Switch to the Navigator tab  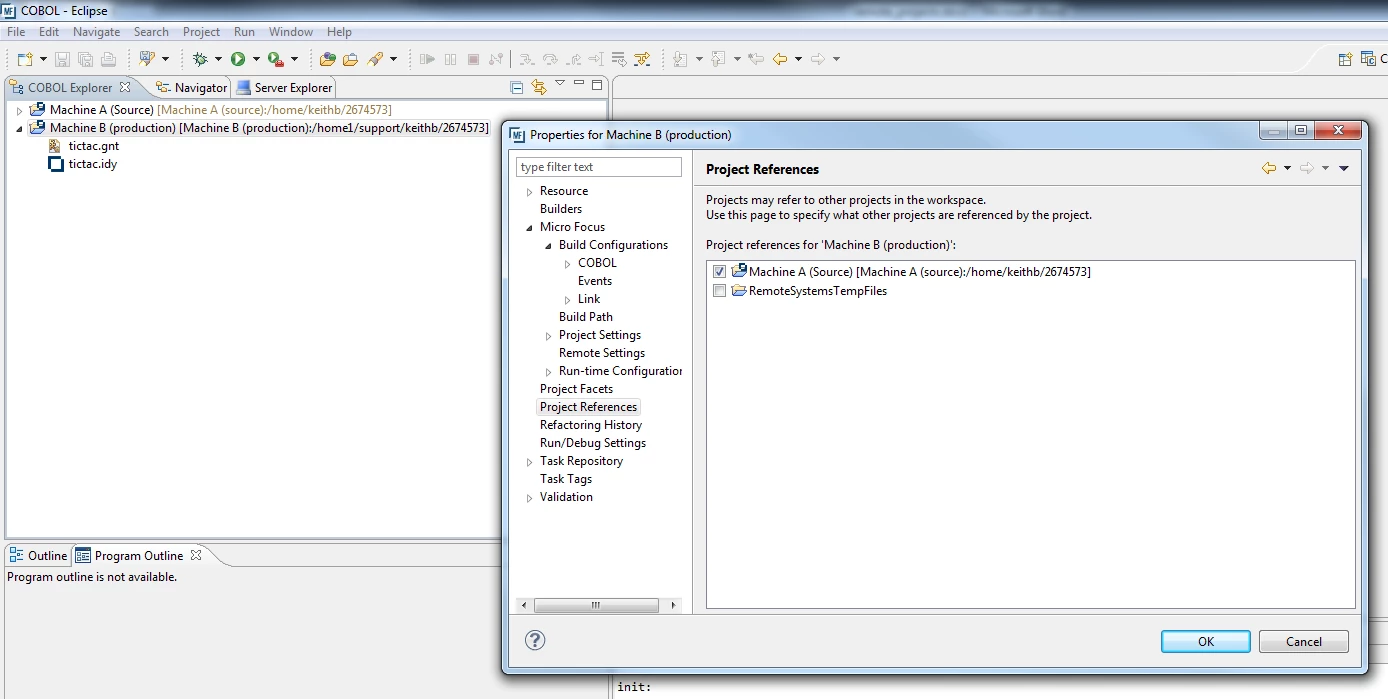(192, 88)
